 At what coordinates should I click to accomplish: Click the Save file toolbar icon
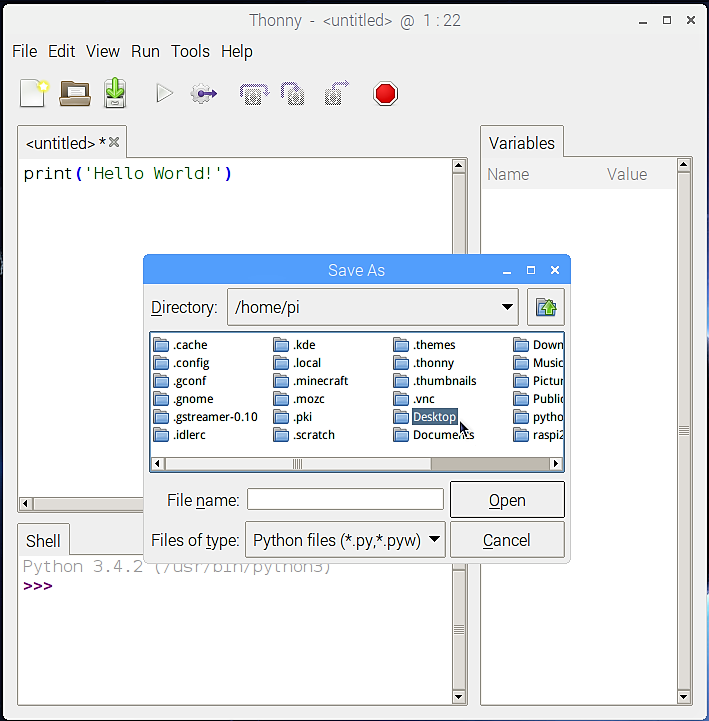tap(115, 93)
